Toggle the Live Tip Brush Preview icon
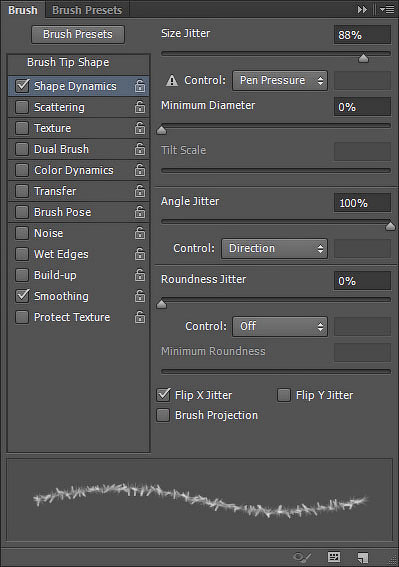 (x=302, y=557)
